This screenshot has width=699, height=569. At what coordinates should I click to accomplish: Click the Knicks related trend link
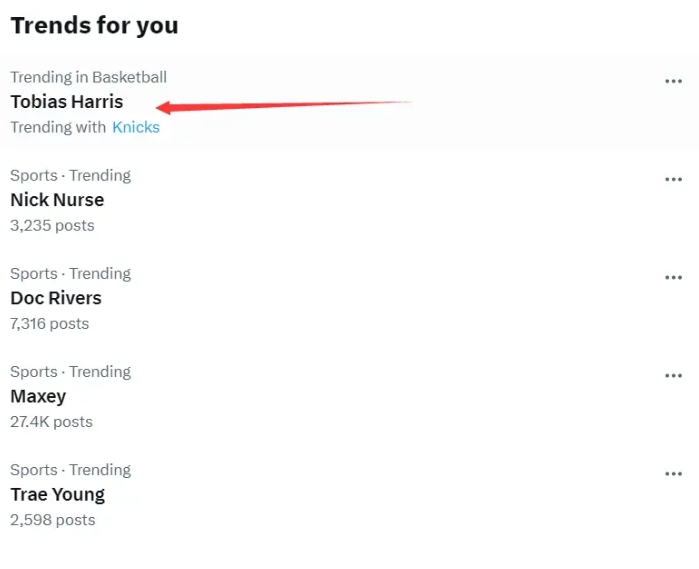[136, 127]
